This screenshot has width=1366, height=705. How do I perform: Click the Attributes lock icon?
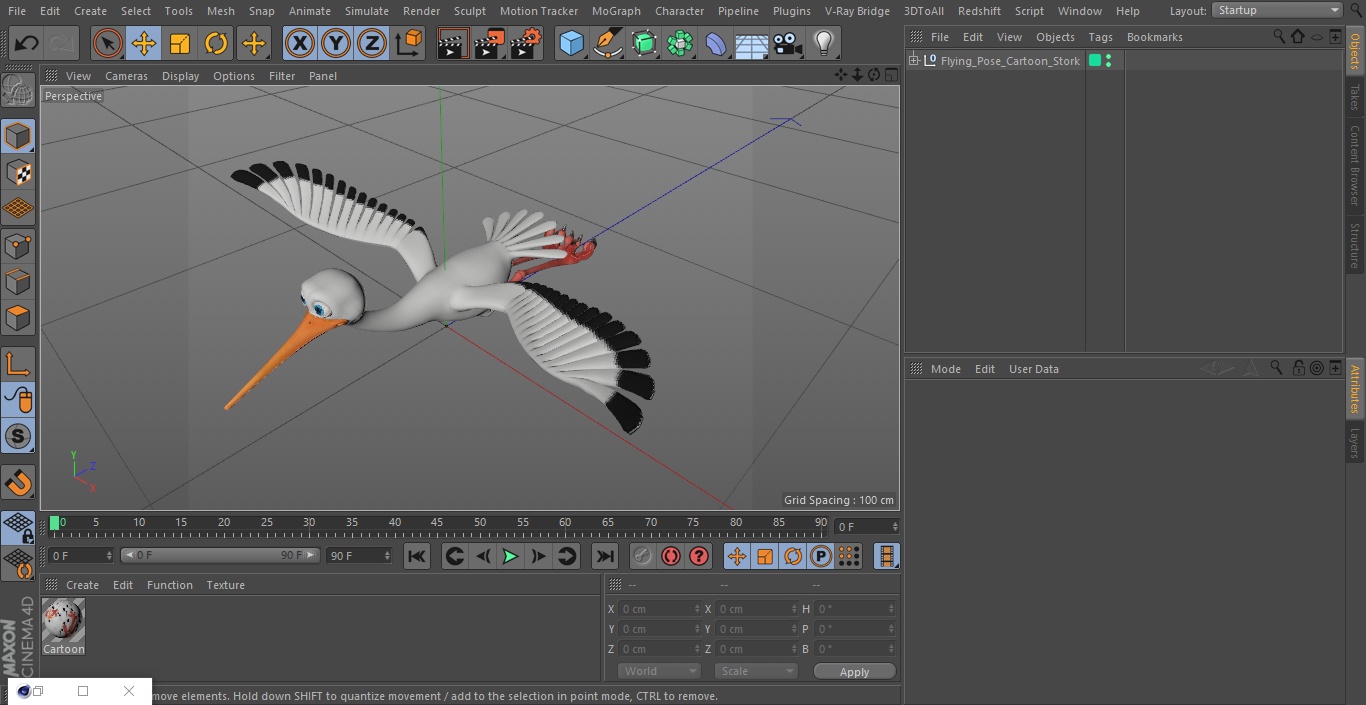[x=1298, y=368]
